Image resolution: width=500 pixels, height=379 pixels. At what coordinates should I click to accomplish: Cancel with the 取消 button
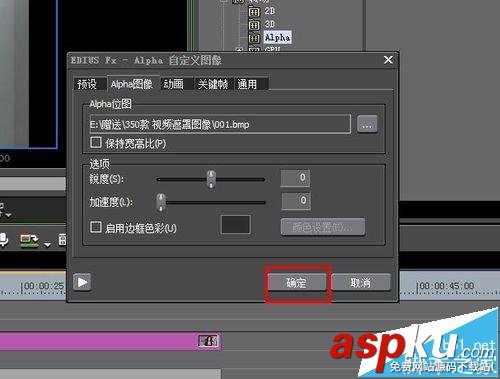coord(361,283)
